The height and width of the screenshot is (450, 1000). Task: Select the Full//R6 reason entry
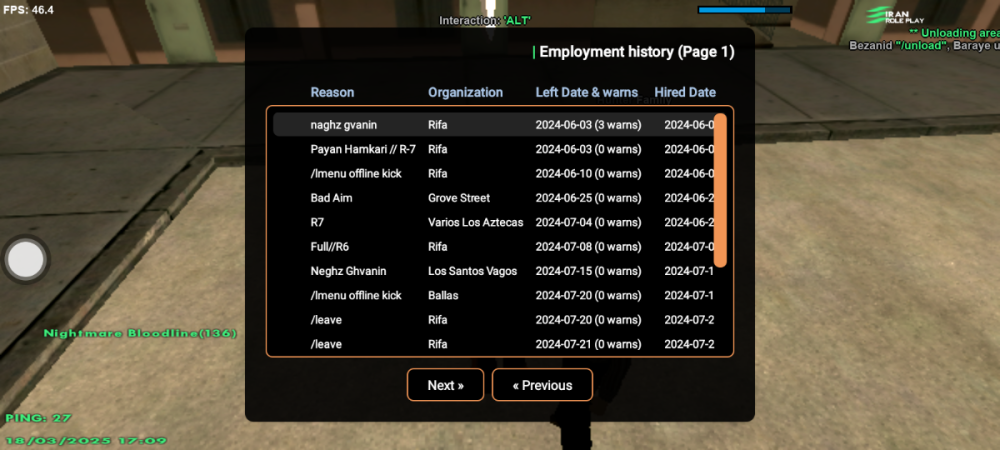tap(330, 247)
